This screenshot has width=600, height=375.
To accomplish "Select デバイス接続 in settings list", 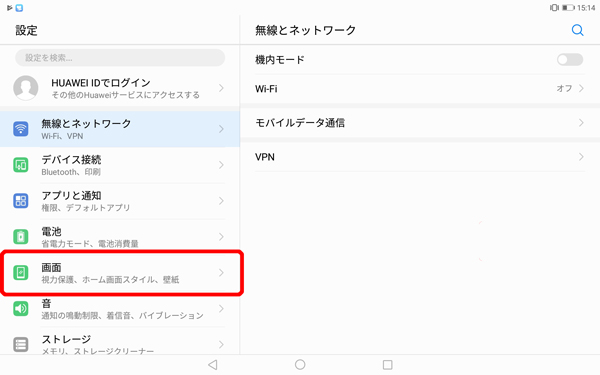I will (120, 165).
